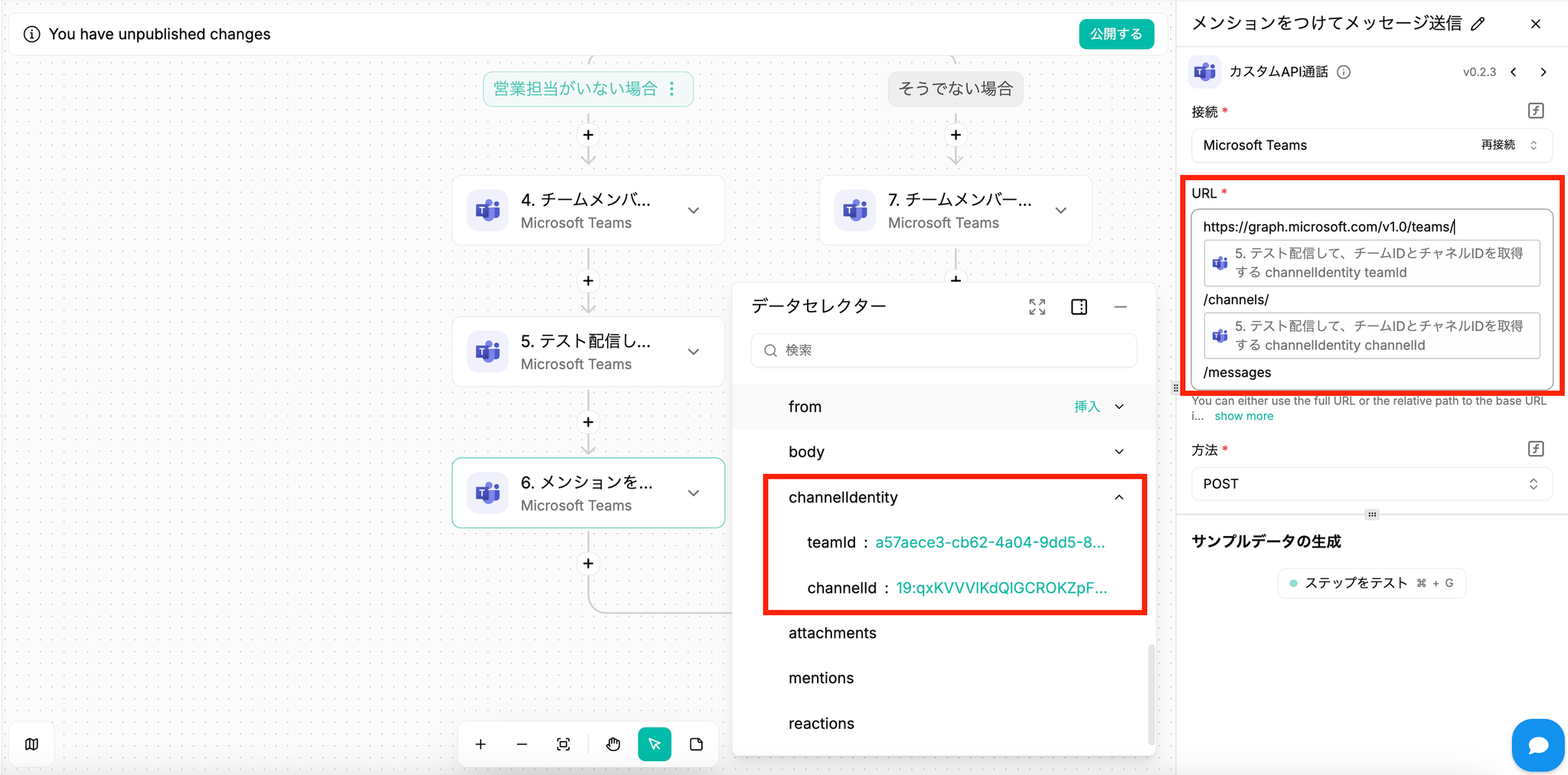Click the data selector search field
This screenshot has width=1568, height=775.
tap(943, 351)
